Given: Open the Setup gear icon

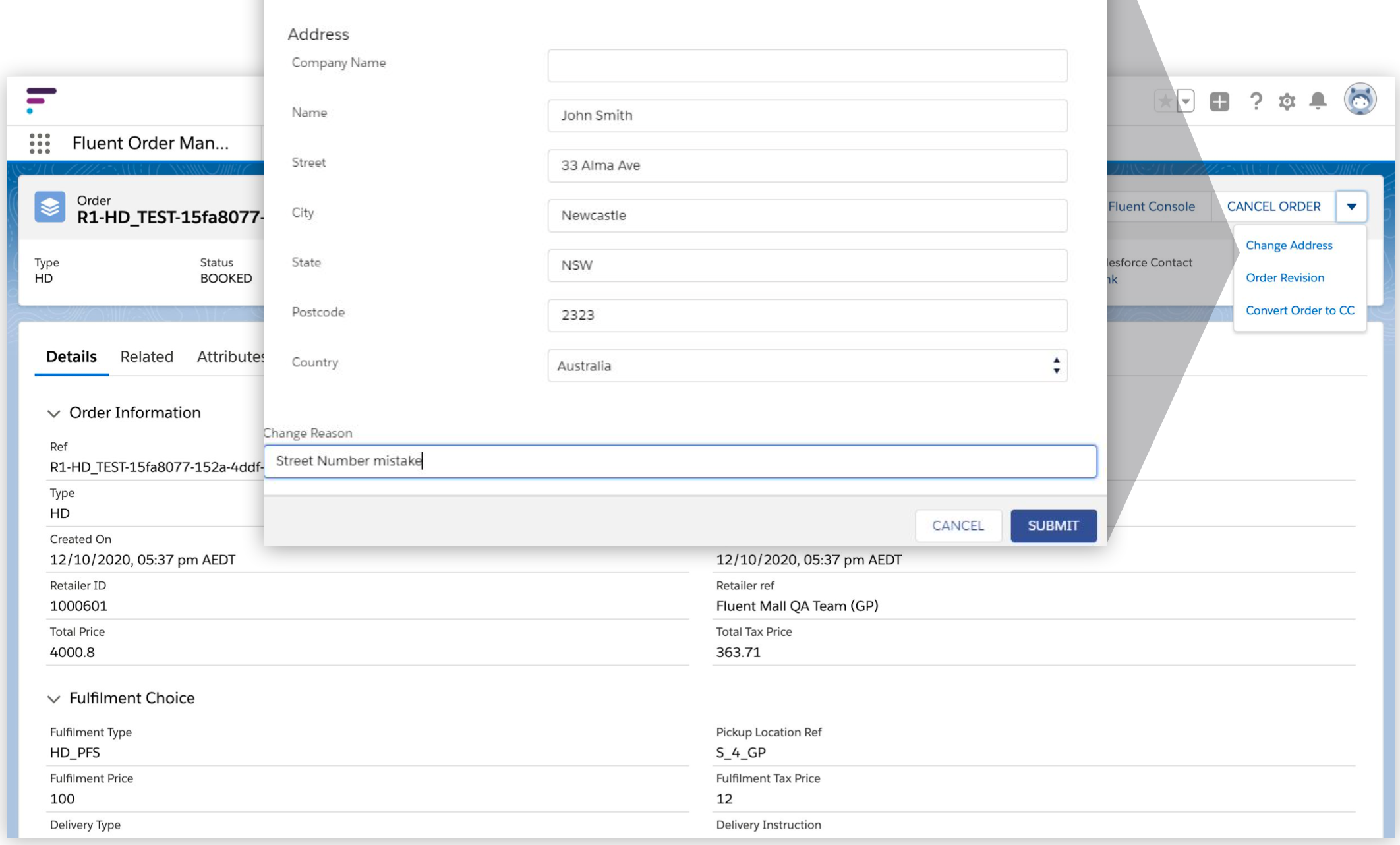Looking at the screenshot, I should pos(1287,102).
